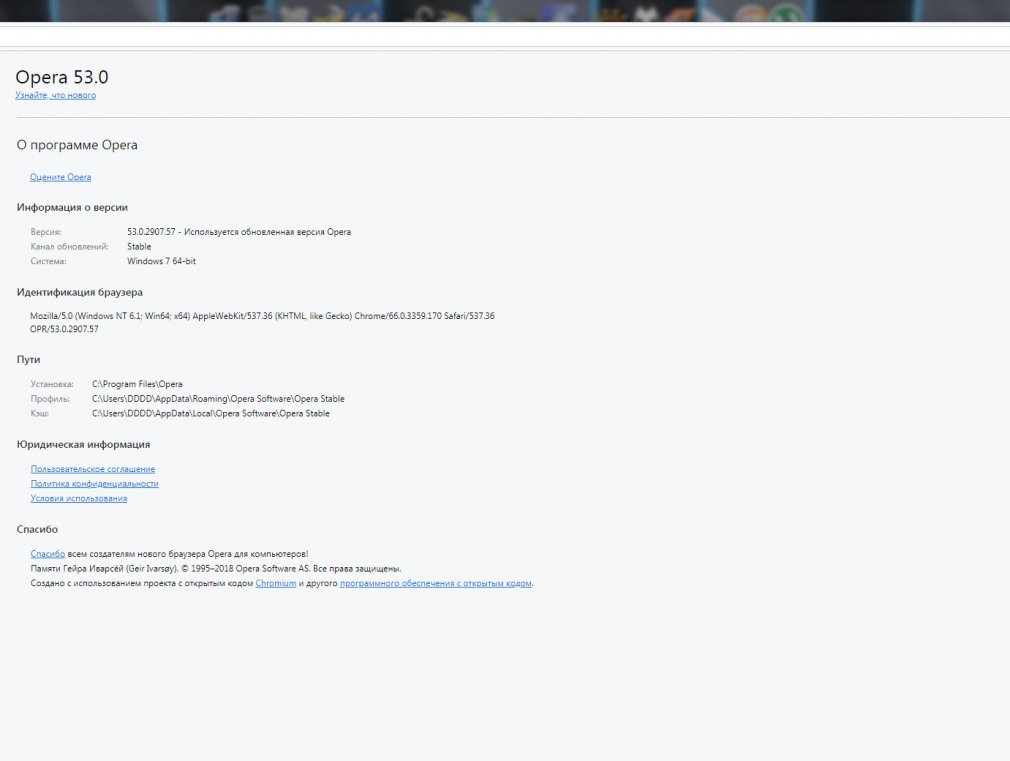Click the 'Stable' update channel value
Screen dimensions: 1010x761
(139, 247)
